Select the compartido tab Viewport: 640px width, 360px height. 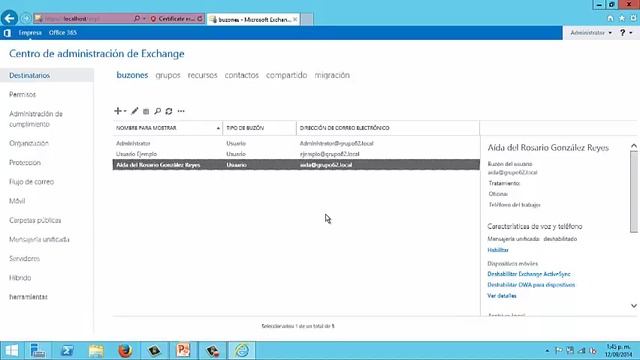point(286,75)
